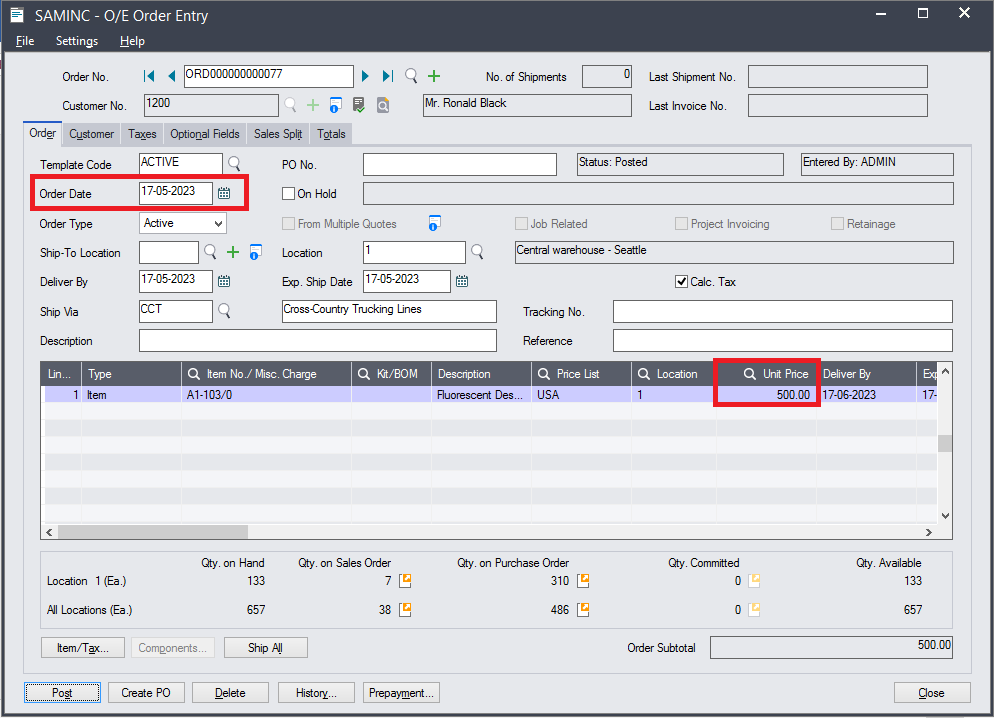The width and height of the screenshot is (1001, 721).
Task: Toggle the On Hold checkbox
Action: 289,194
